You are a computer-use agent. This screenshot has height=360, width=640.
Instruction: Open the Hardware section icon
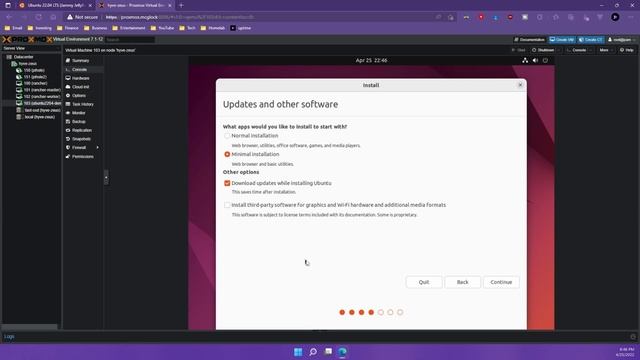[x=68, y=78]
